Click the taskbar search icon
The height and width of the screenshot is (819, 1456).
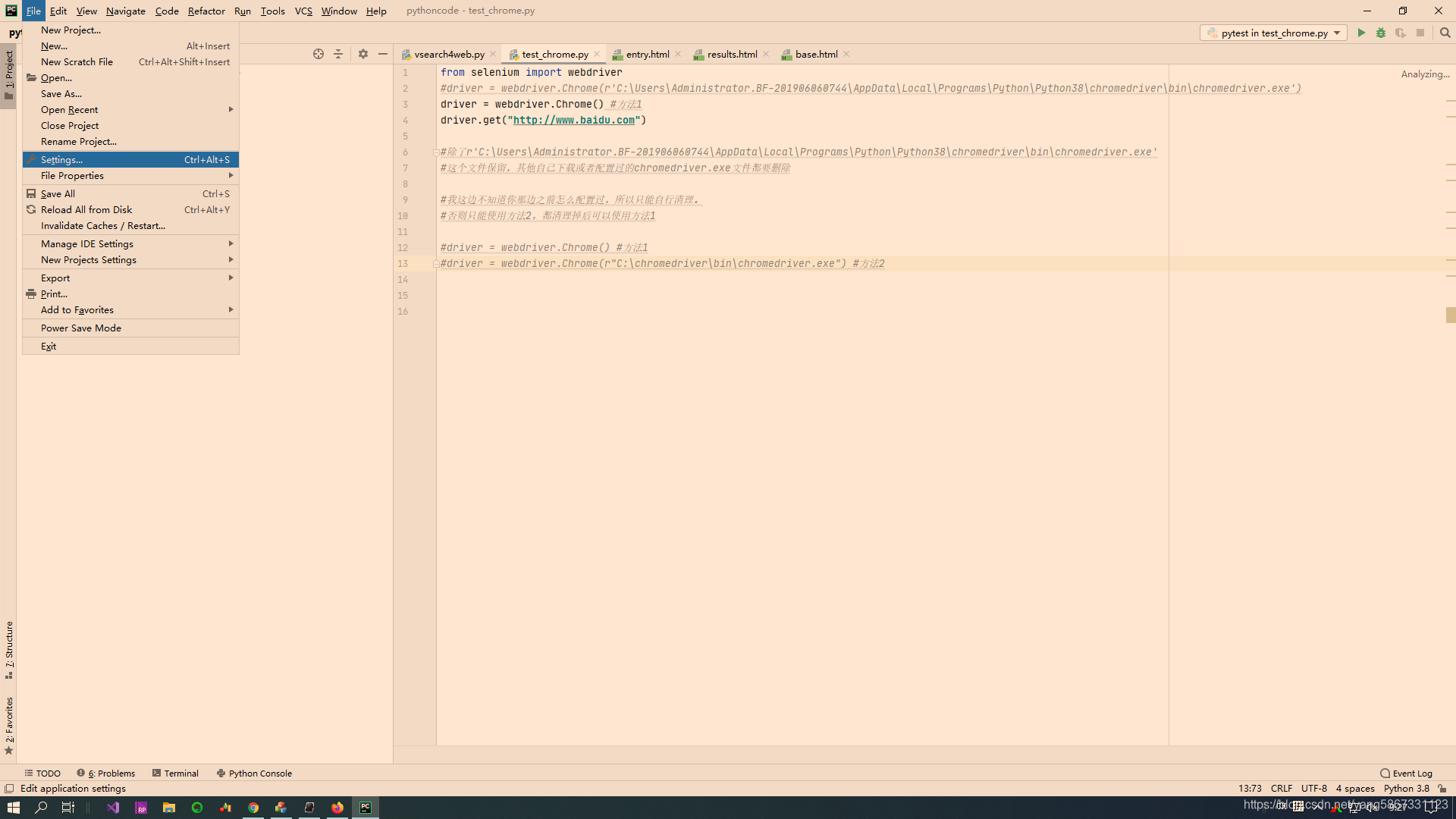[x=41, y=808]
